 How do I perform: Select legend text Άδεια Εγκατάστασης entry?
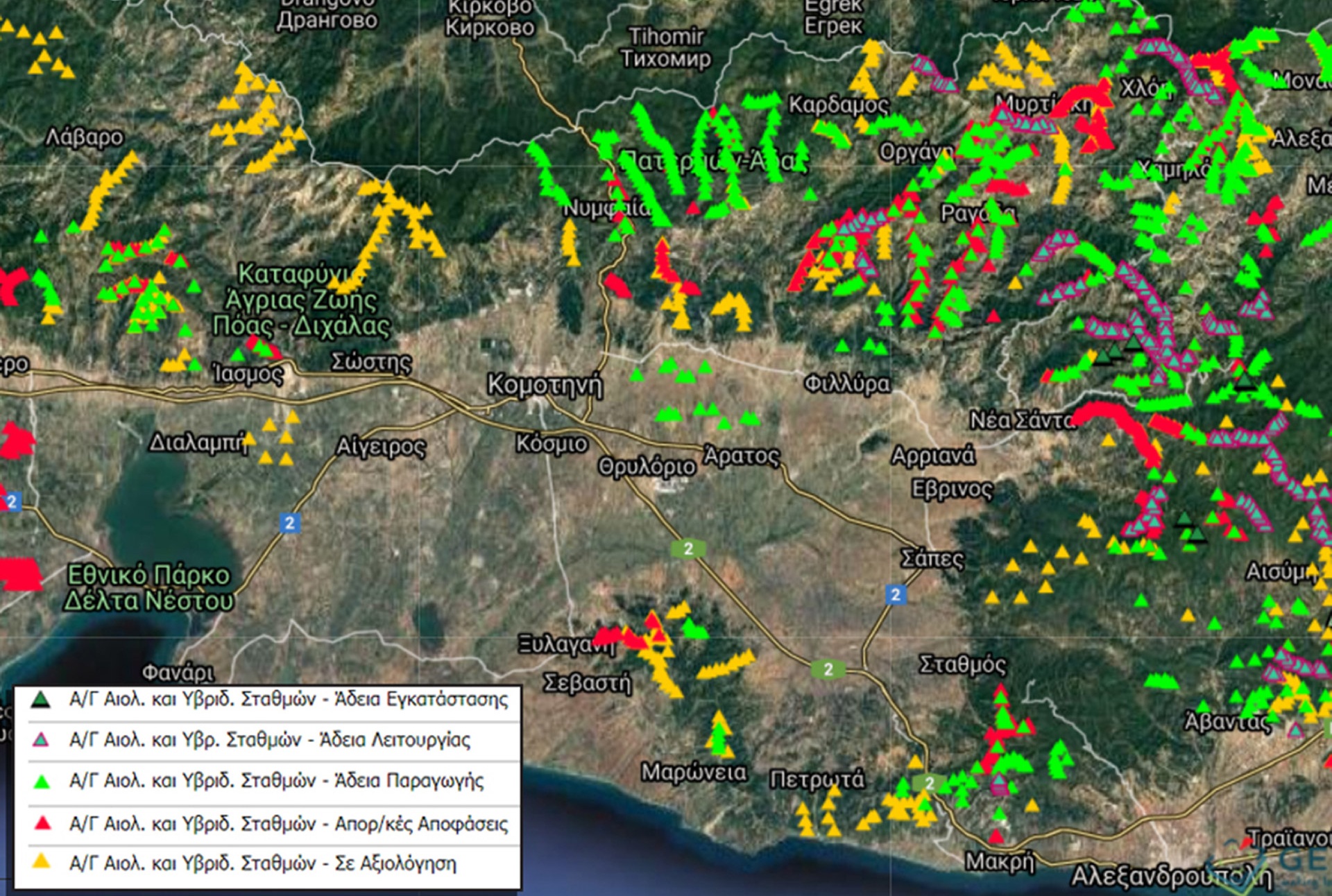coord(289,699)
